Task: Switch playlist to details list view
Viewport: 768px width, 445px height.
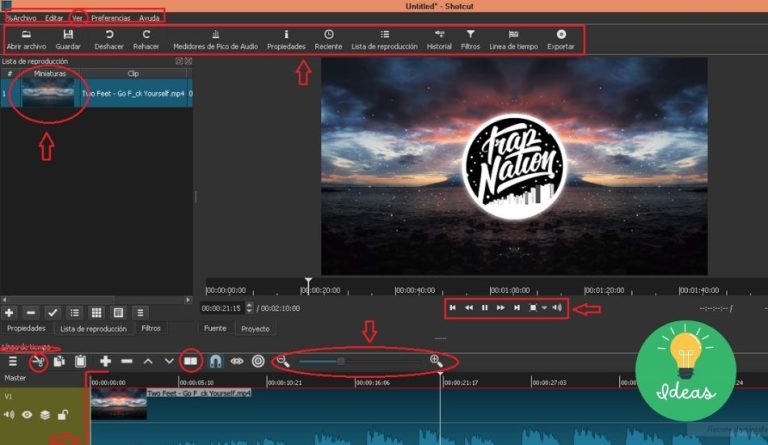Action: [74, 312]
